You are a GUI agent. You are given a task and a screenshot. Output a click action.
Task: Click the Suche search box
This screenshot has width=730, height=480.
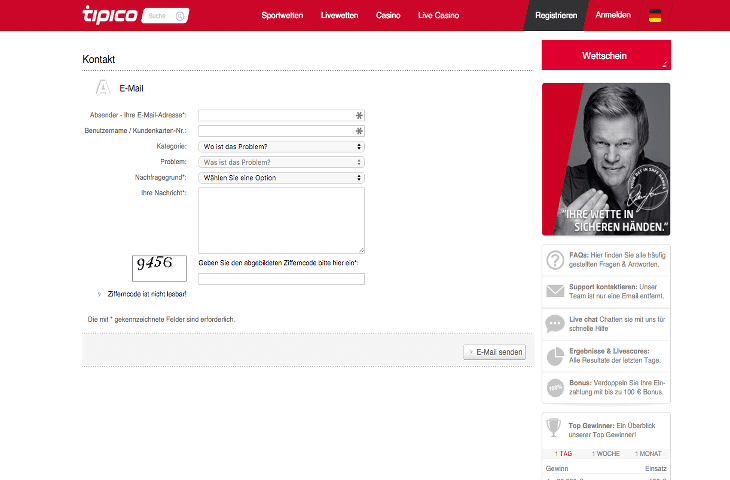[165, 16]
